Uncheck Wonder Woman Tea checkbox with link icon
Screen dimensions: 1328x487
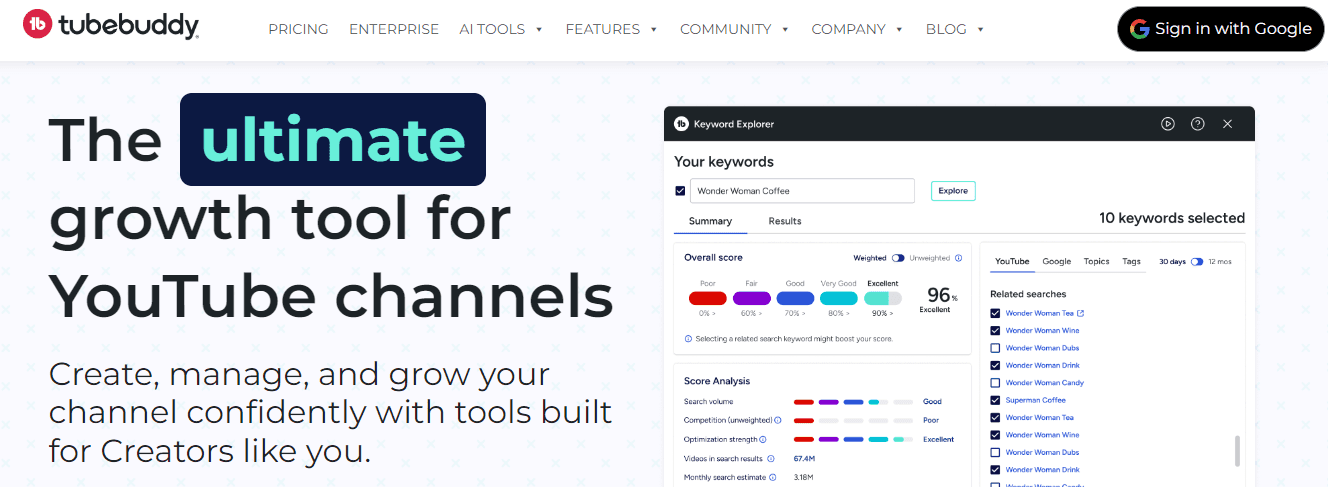(995, 313)
